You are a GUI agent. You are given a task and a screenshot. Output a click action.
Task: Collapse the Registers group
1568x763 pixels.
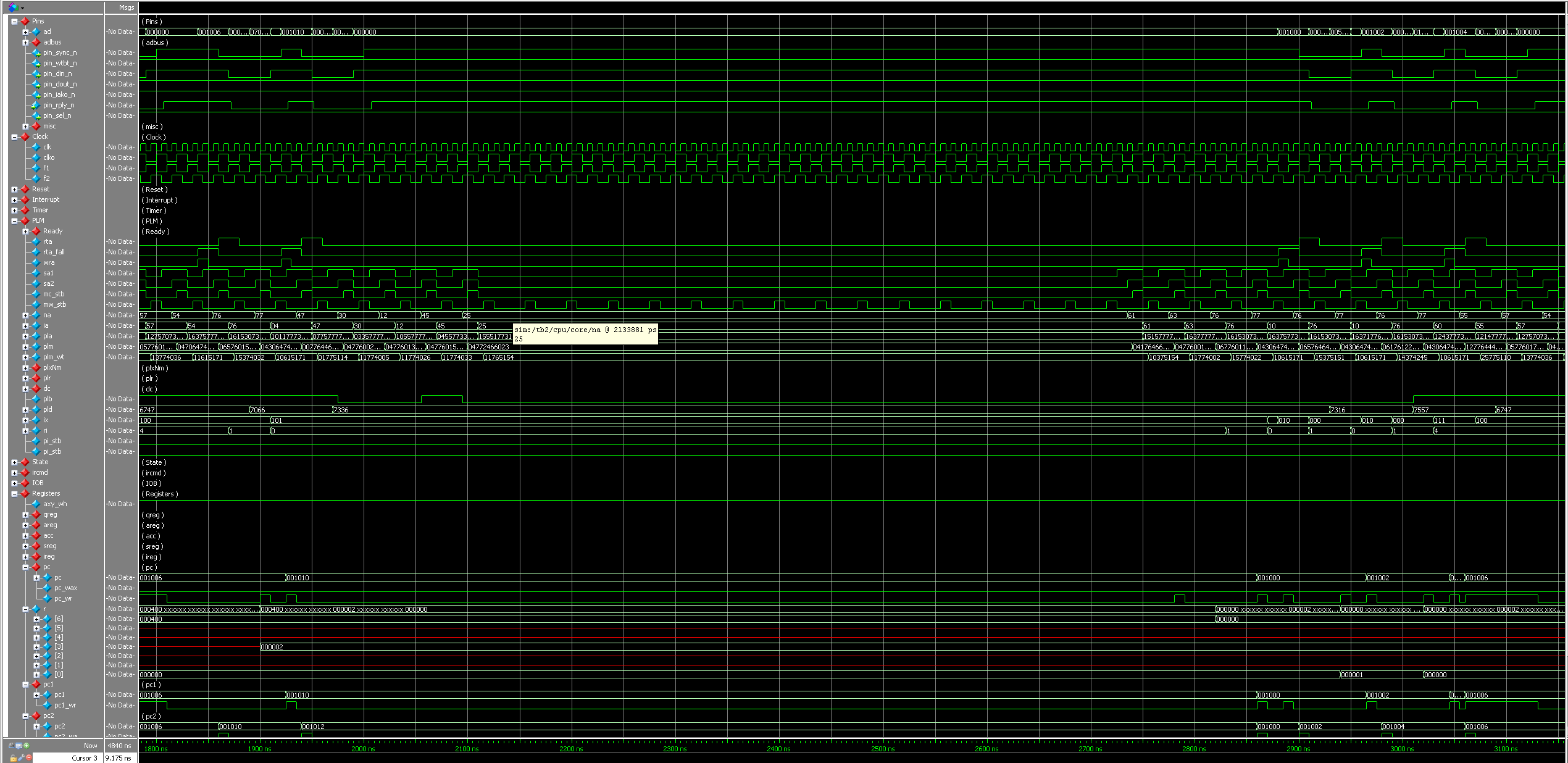14,494
